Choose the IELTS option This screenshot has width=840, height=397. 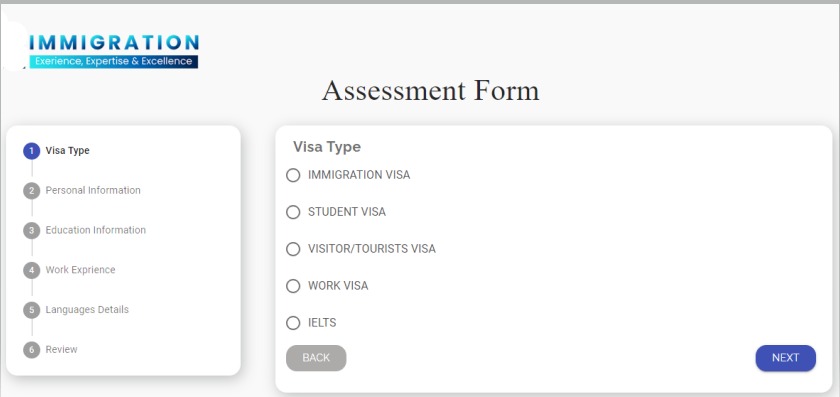[293, 323]
